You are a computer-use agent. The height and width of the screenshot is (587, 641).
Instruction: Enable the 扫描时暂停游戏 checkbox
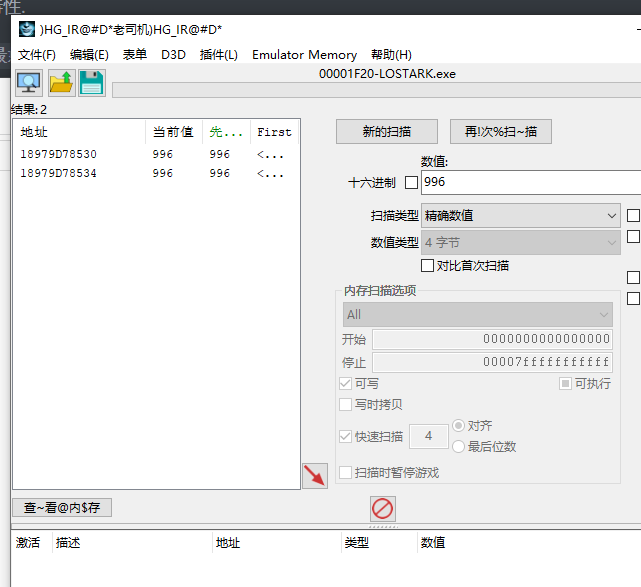point(345,473)
